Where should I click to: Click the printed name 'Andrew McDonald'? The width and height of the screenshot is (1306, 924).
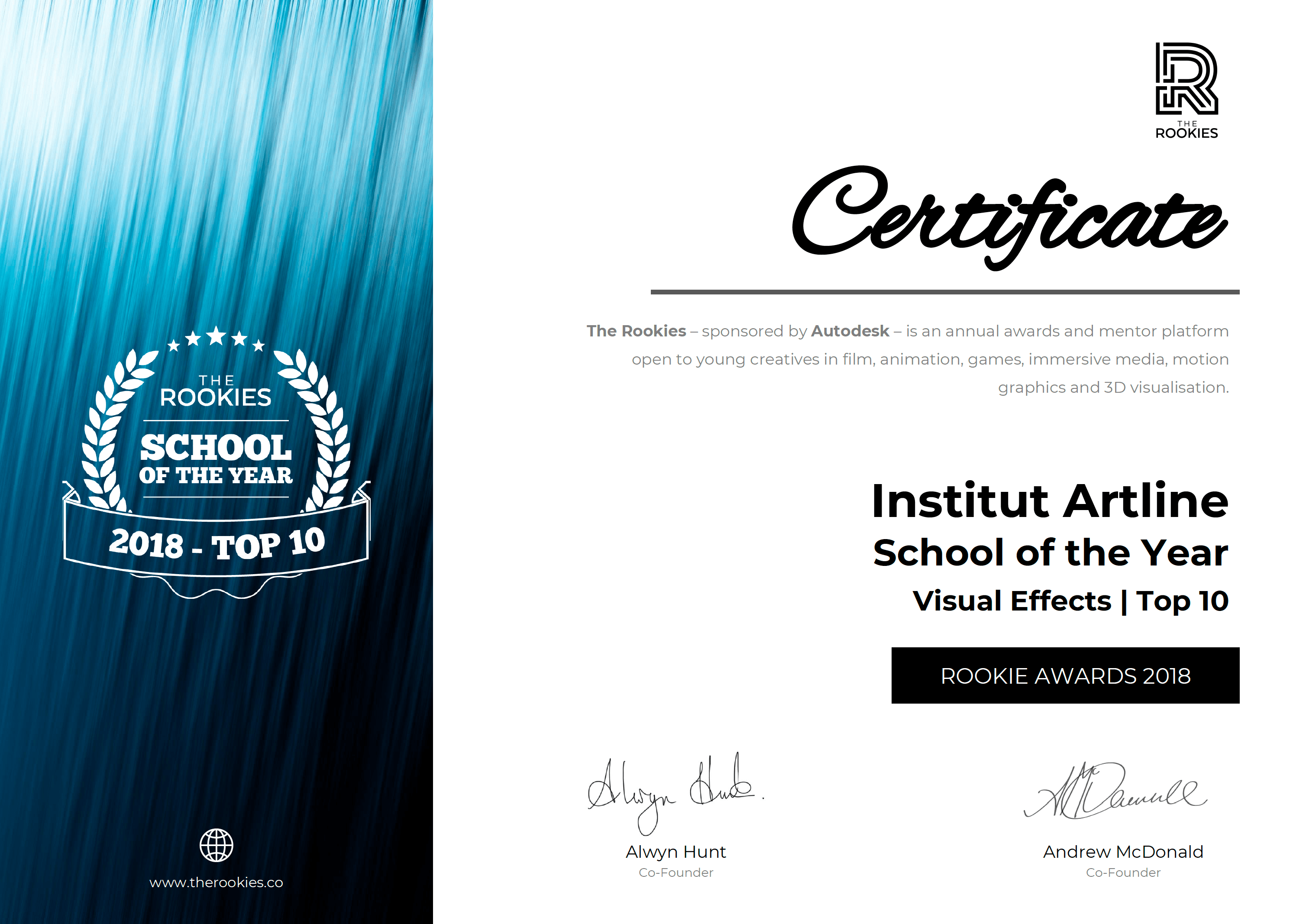(x=1123, y=852)
